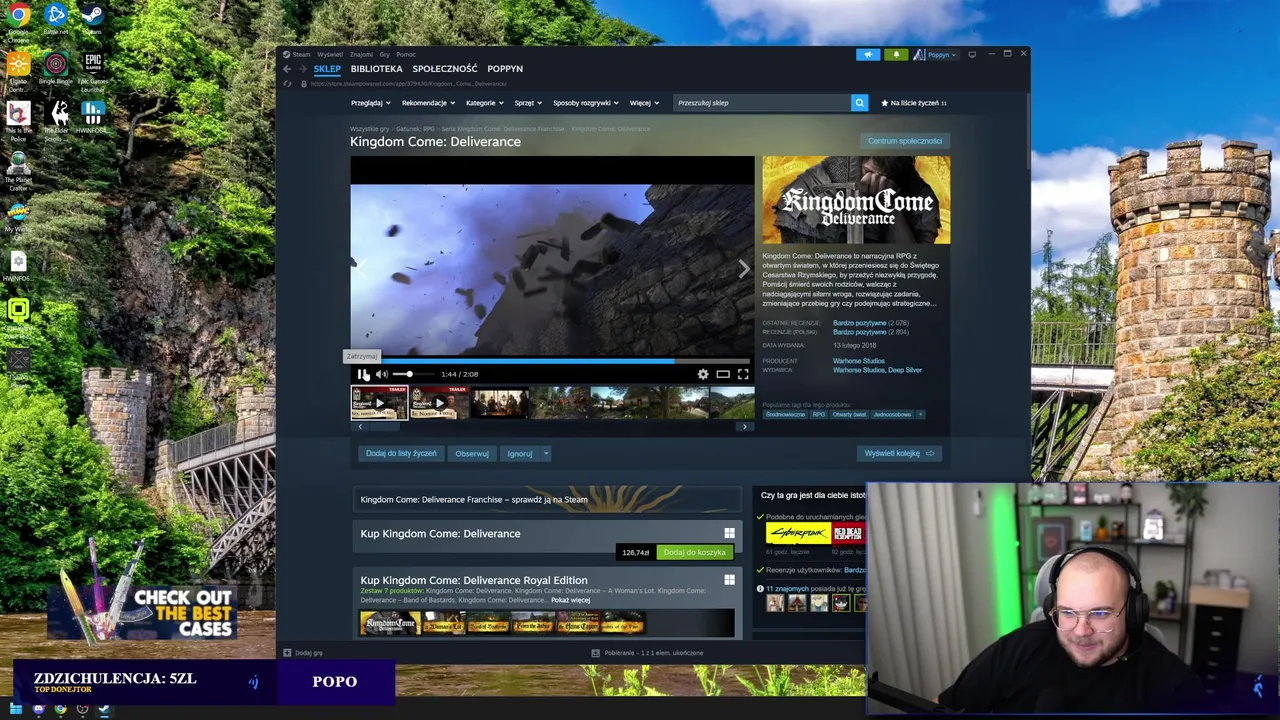The height and width of the screenshot is (720, 1280).
Task: Click Wyświetl kolejkę button
Action: (899, 453)
